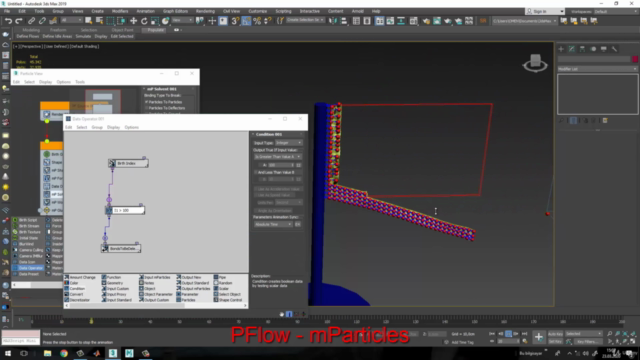Viewport: 640px width, 360px height.
Task: Open the Input Type Integer dropdown
Action: pyautogui.click(x=289, y=143)
